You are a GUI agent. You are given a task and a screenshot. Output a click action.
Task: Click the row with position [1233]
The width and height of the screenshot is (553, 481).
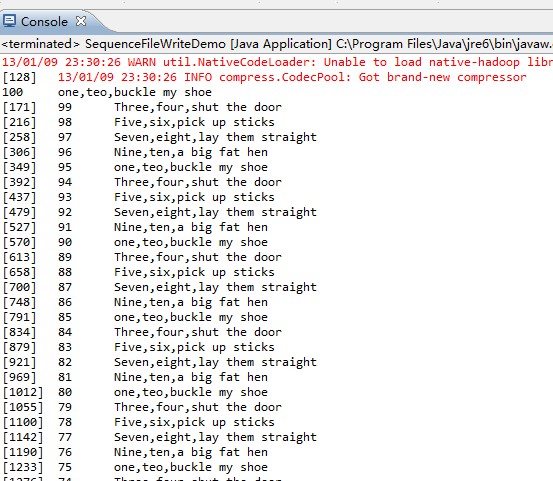(135, 467)
